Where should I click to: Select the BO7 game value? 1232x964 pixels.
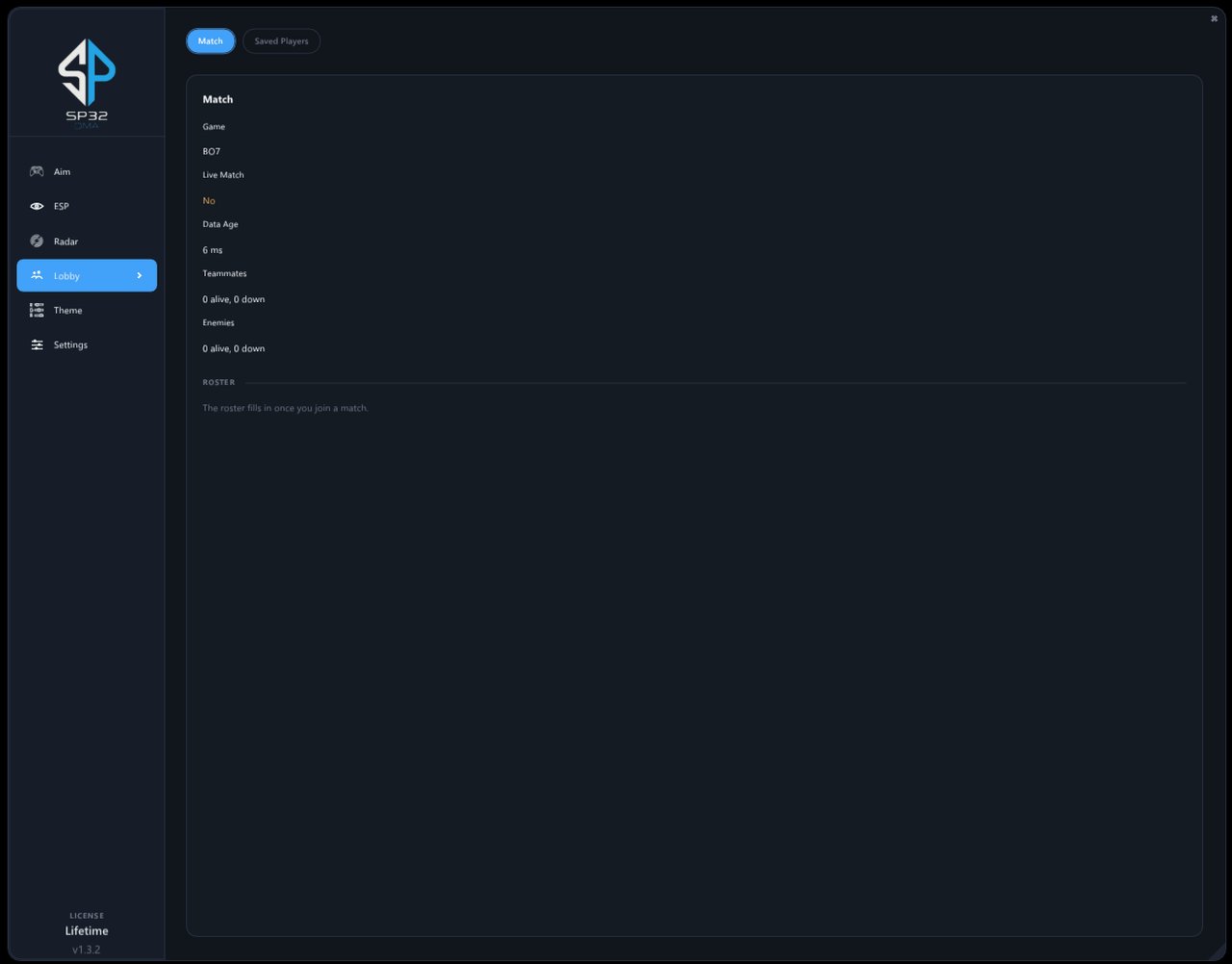pos(212,151)
